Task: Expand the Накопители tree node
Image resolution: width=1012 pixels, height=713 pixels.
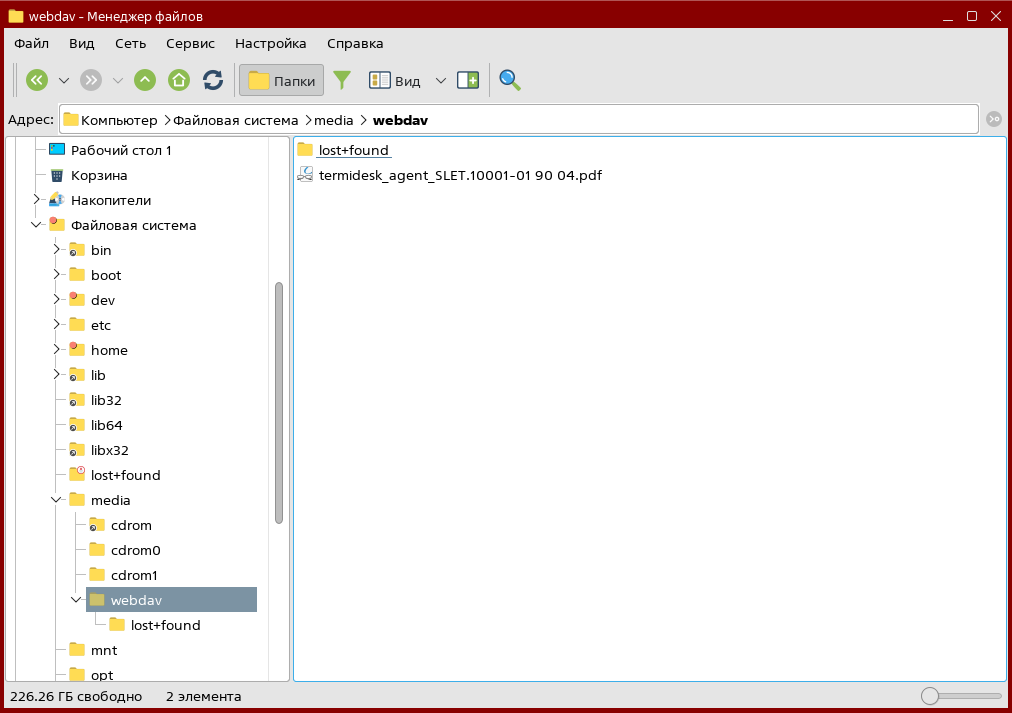Action: (37, 200)
